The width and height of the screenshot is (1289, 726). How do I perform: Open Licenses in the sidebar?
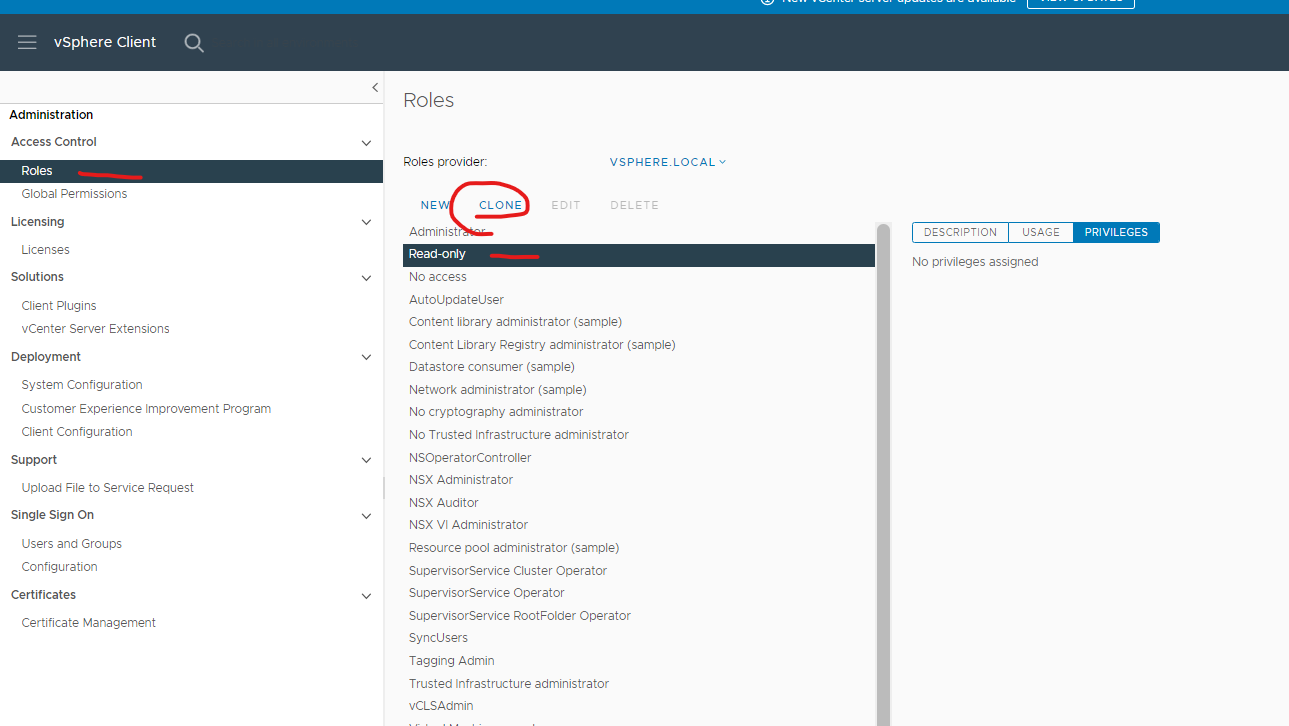pyautogui.click(x=45, y=250)
